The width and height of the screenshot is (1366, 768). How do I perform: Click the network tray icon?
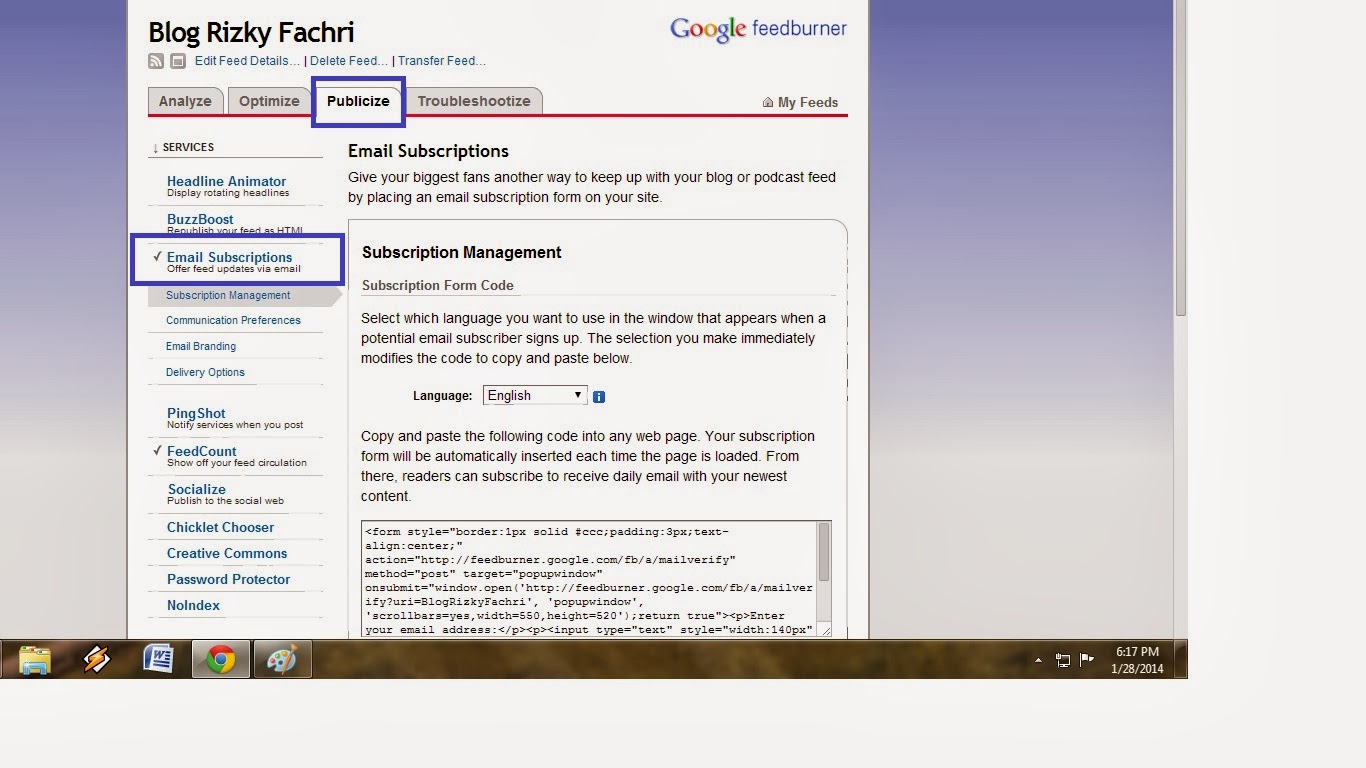click(1062, 660)
